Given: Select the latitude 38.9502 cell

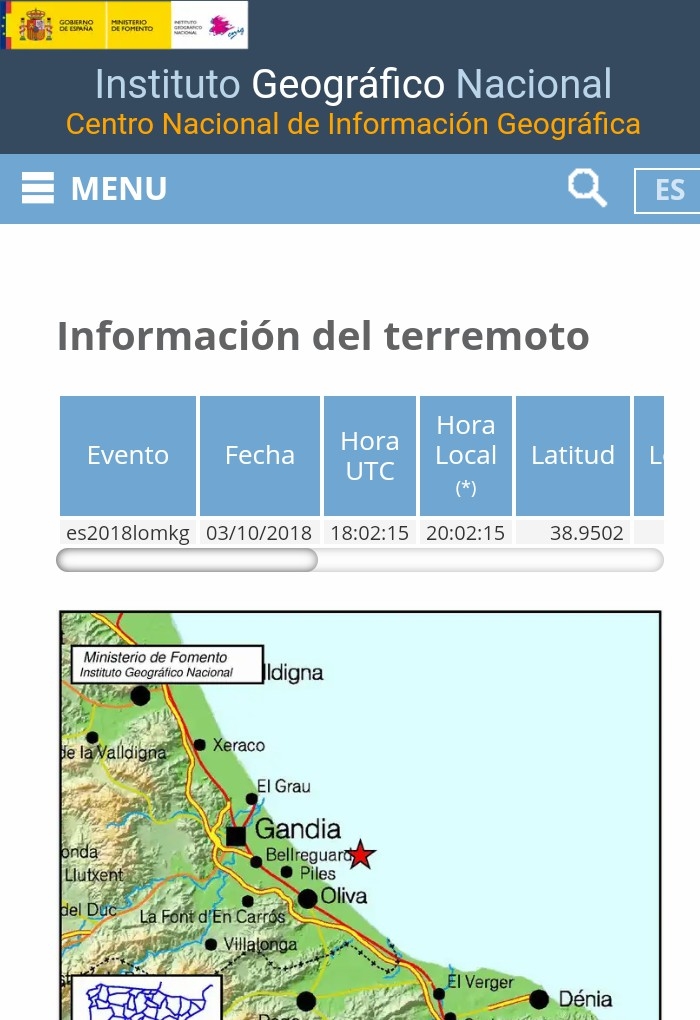Looking at the screenshot, I should 572,533.
